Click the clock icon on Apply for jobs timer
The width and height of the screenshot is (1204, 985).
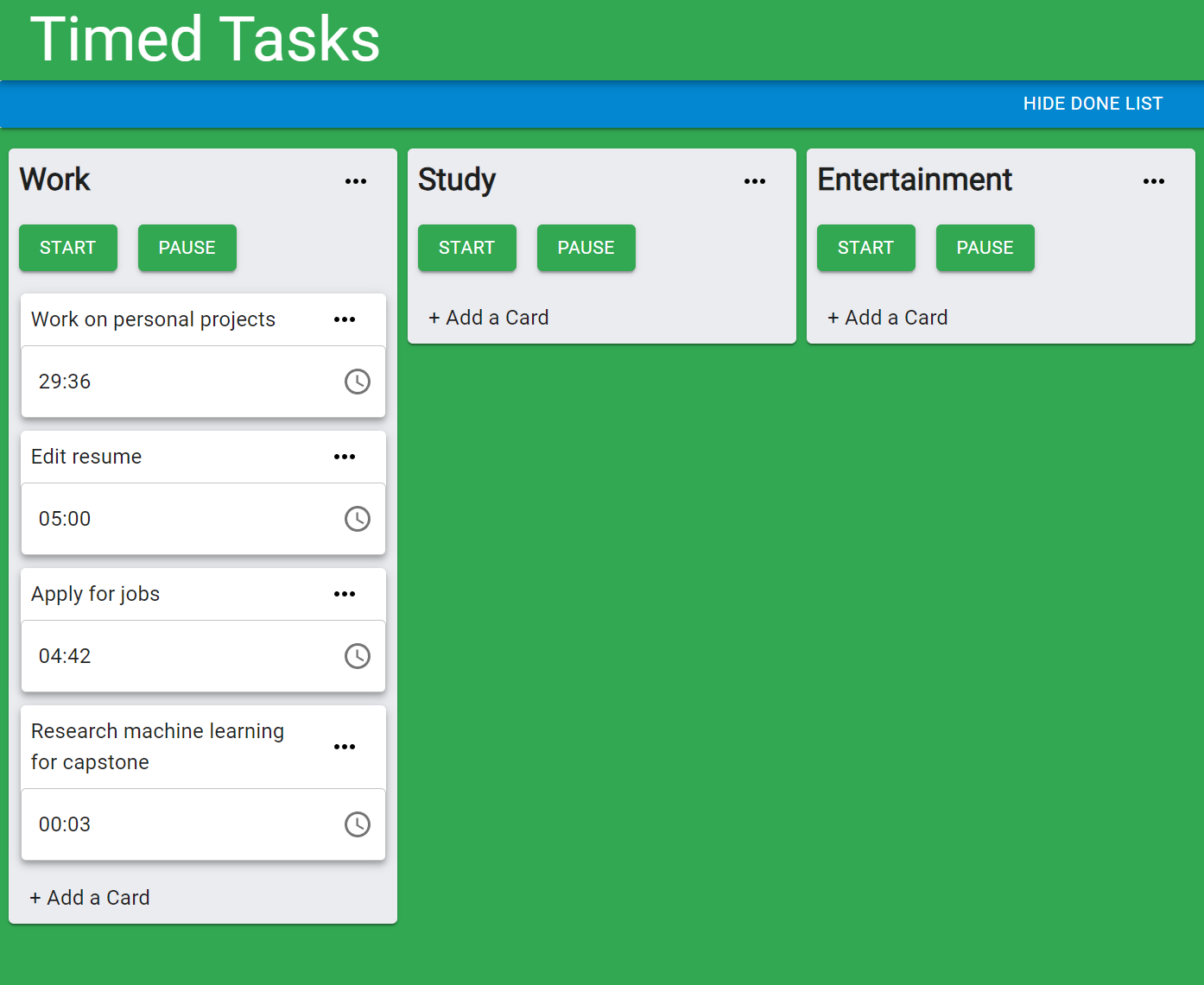coord(357,656)
